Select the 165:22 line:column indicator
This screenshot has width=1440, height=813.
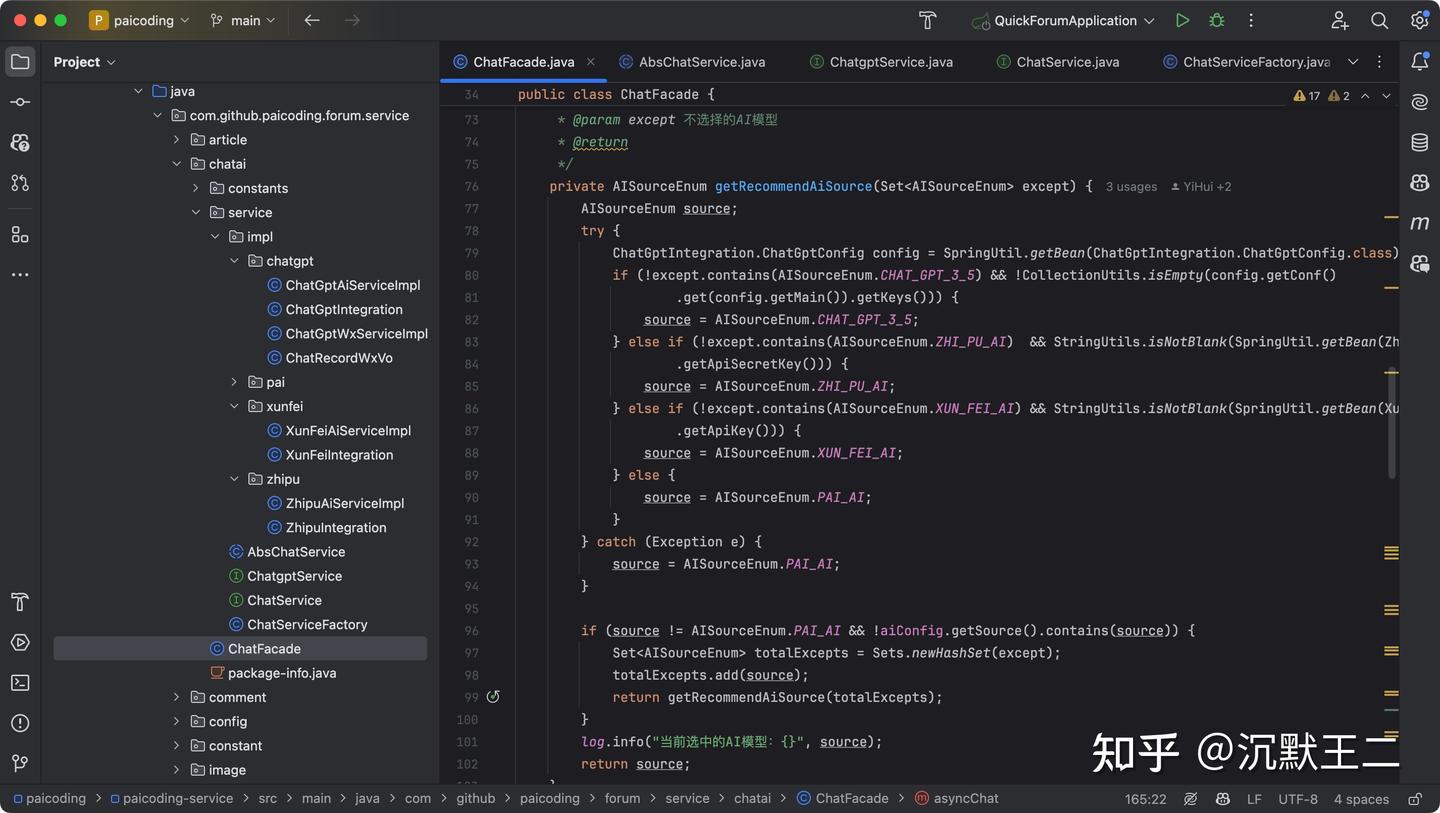(1146, 799)
